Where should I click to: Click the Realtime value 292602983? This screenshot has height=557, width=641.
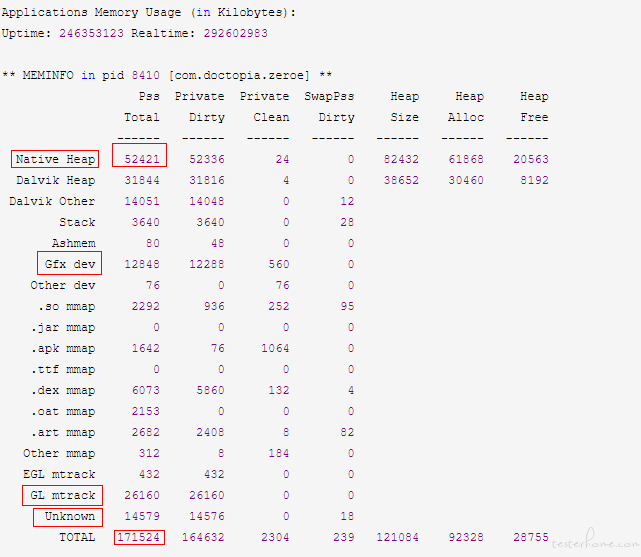tap(235, 33)
